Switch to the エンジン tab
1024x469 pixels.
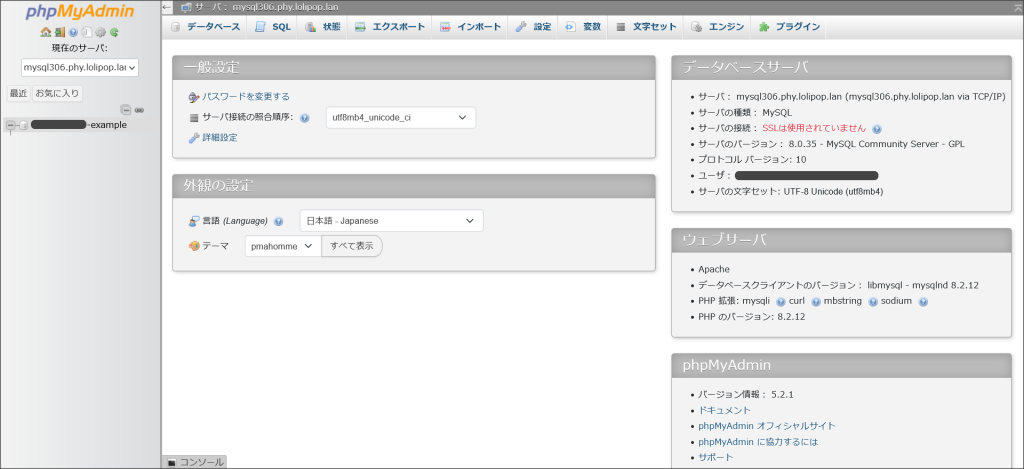point(718,27)
